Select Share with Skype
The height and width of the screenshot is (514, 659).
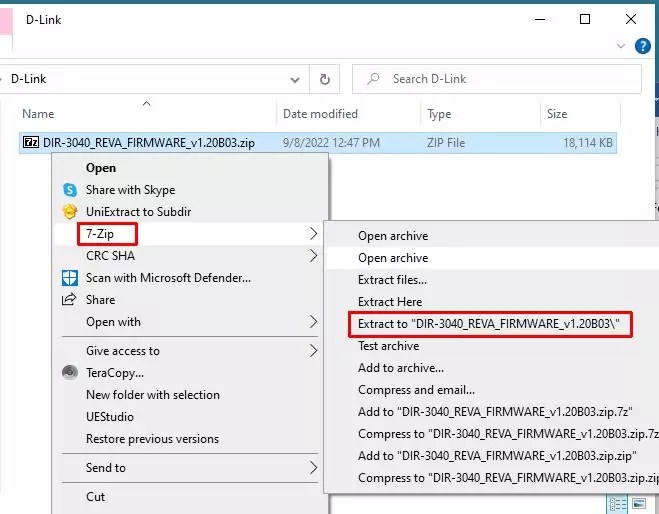130,190
